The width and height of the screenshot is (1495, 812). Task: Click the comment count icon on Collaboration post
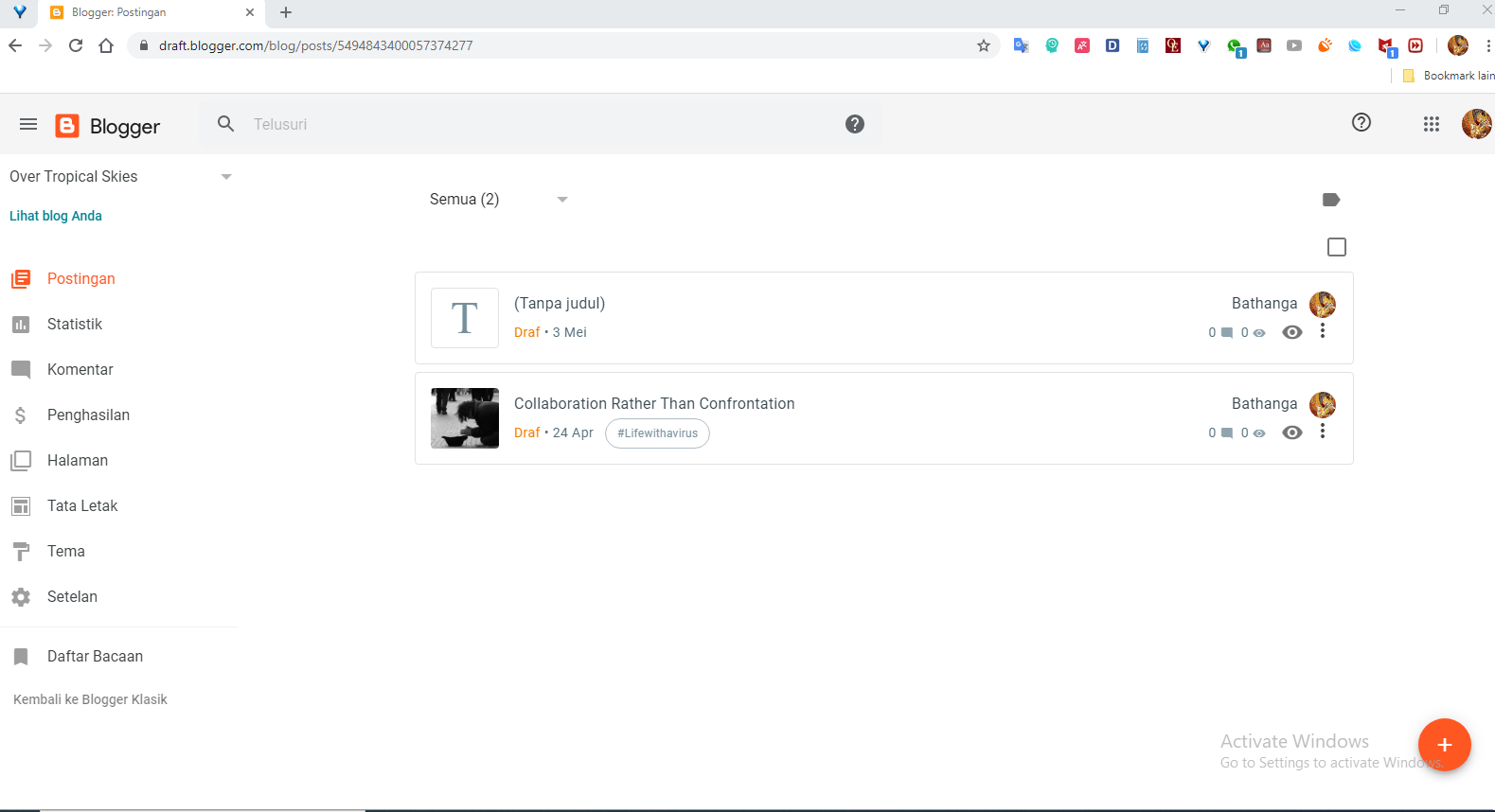tap(1227, 433)
